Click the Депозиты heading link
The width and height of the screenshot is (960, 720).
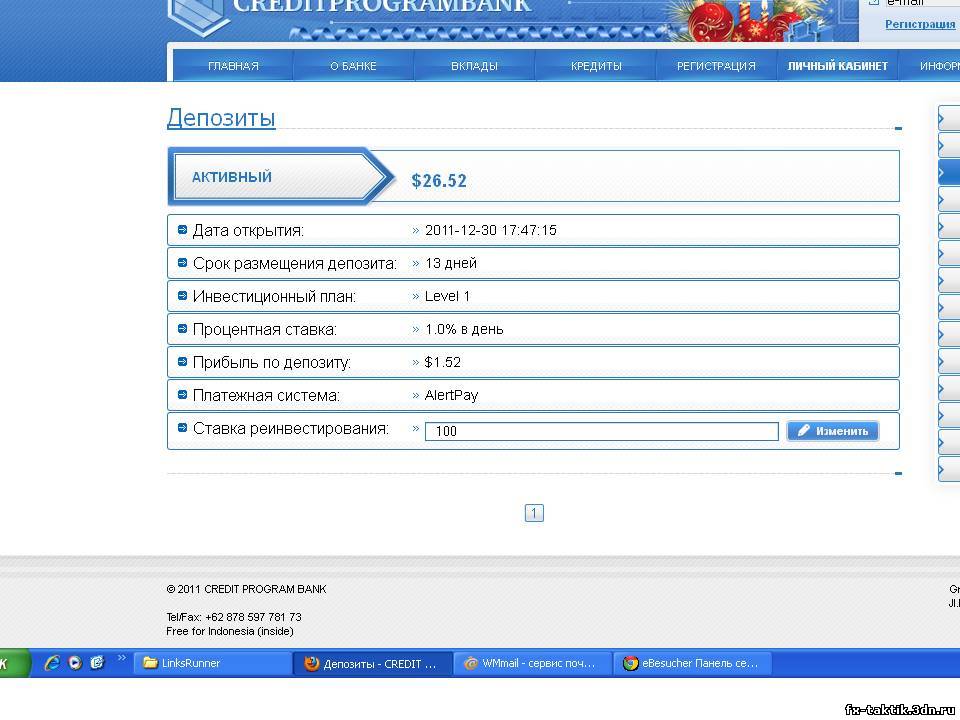[x=221, y=118]
